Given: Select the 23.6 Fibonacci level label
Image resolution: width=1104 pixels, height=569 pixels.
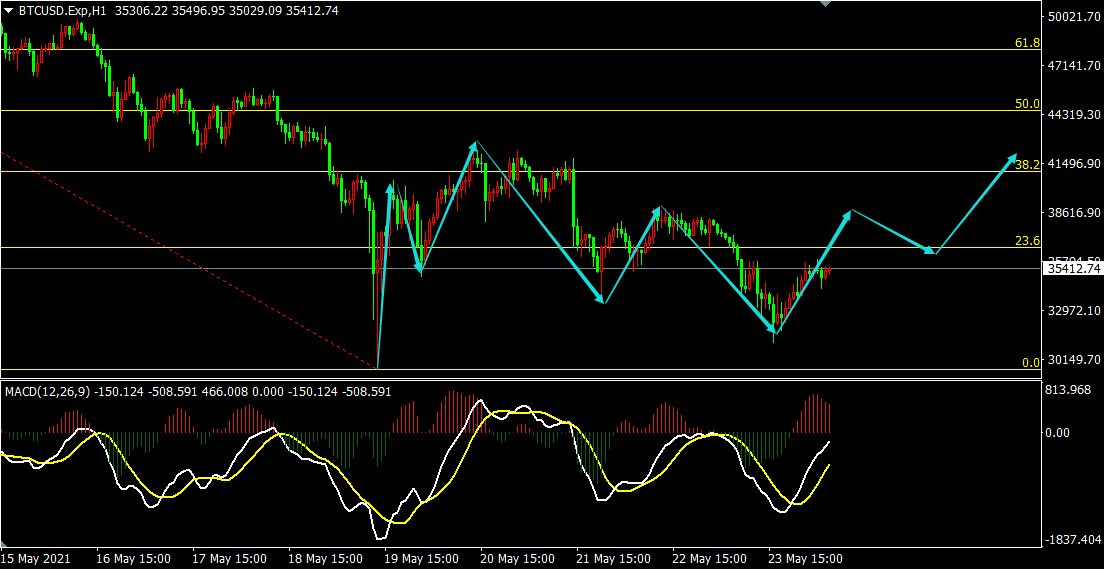Looking at the screenshot, I should point(1027,241).
